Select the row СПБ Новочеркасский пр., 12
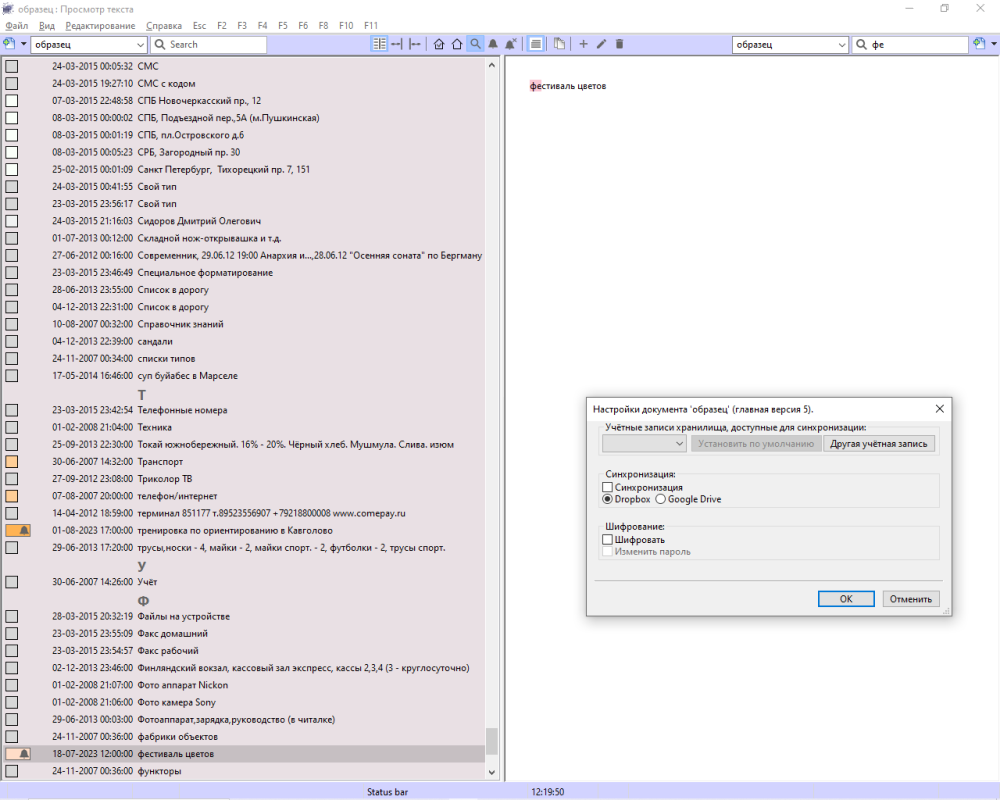This screenshot has width=1000, height=800. (x=244, y=100)
